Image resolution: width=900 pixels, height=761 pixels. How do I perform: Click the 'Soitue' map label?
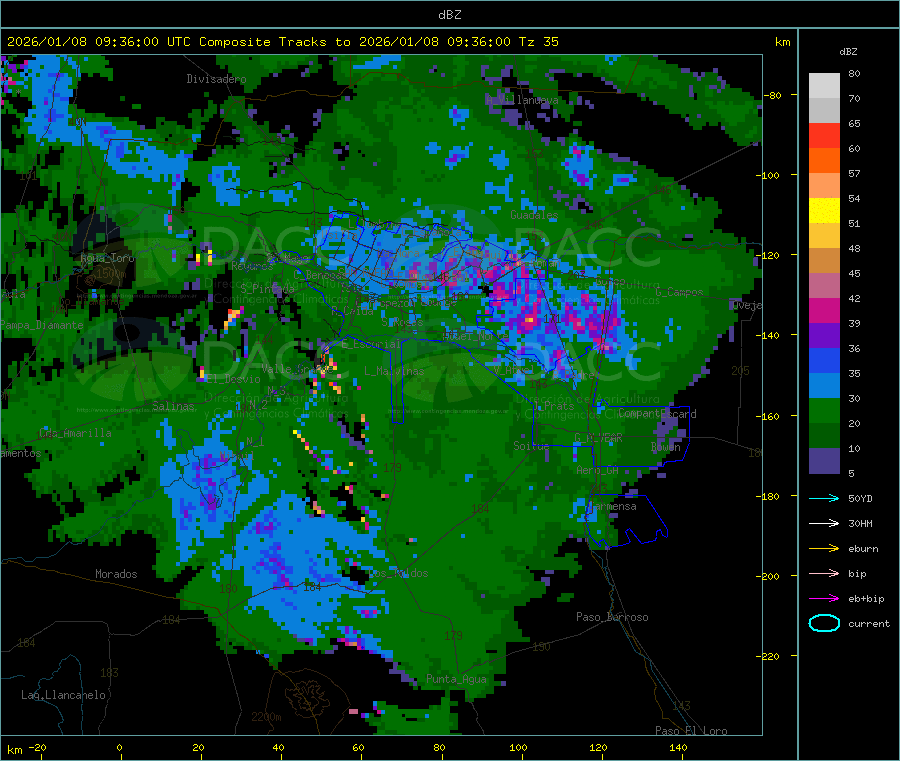(x=531, y=446)
